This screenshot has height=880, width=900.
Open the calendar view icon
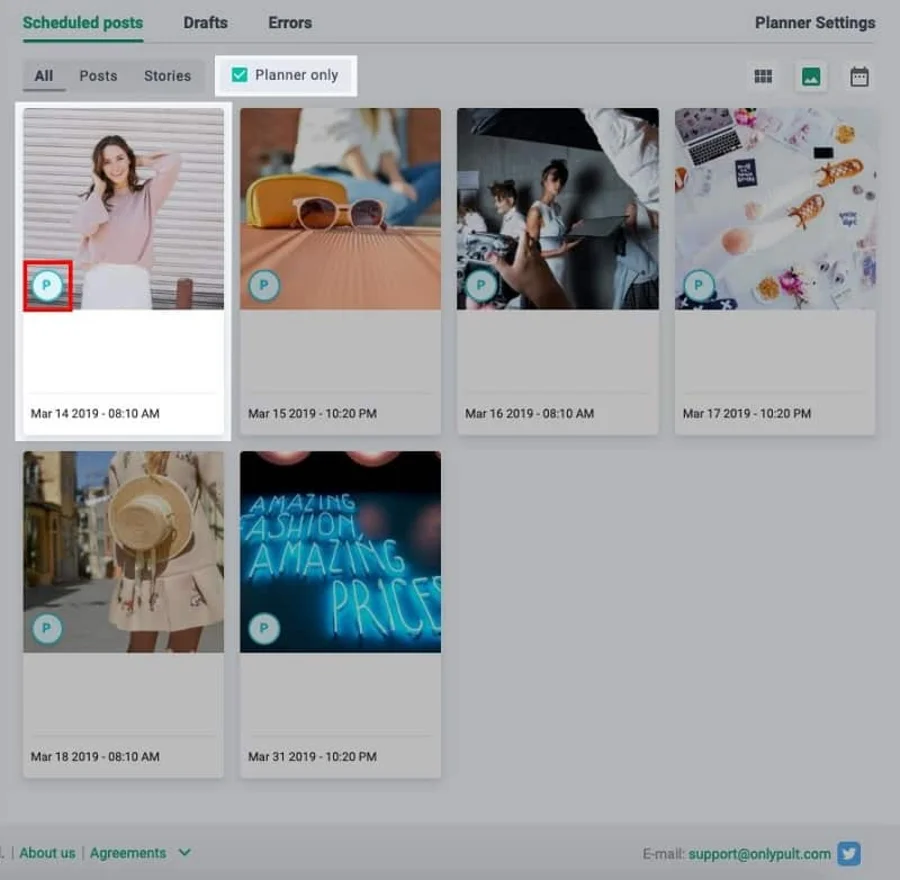(859, 77)
